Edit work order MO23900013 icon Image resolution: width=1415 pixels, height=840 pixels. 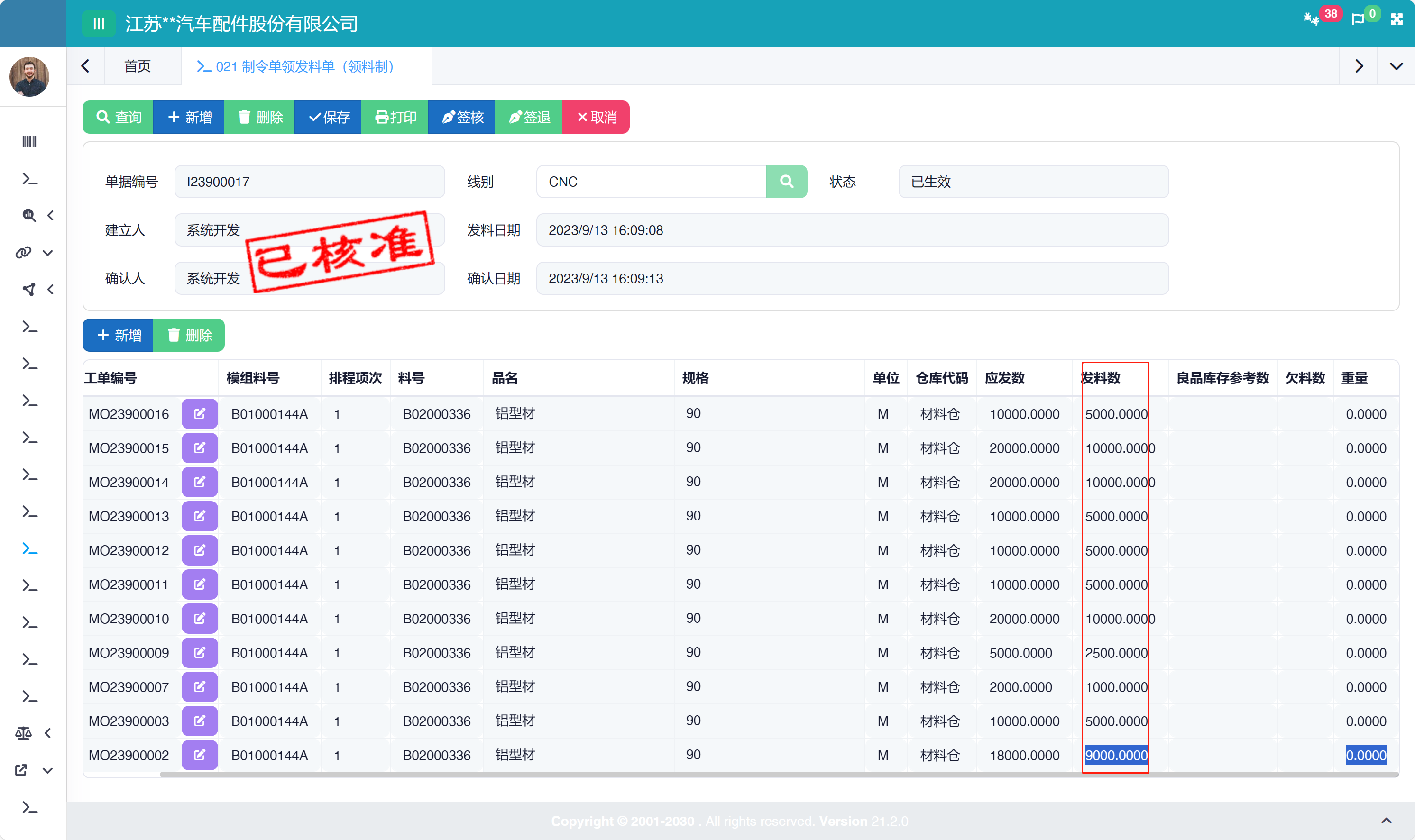click(199, 516)
